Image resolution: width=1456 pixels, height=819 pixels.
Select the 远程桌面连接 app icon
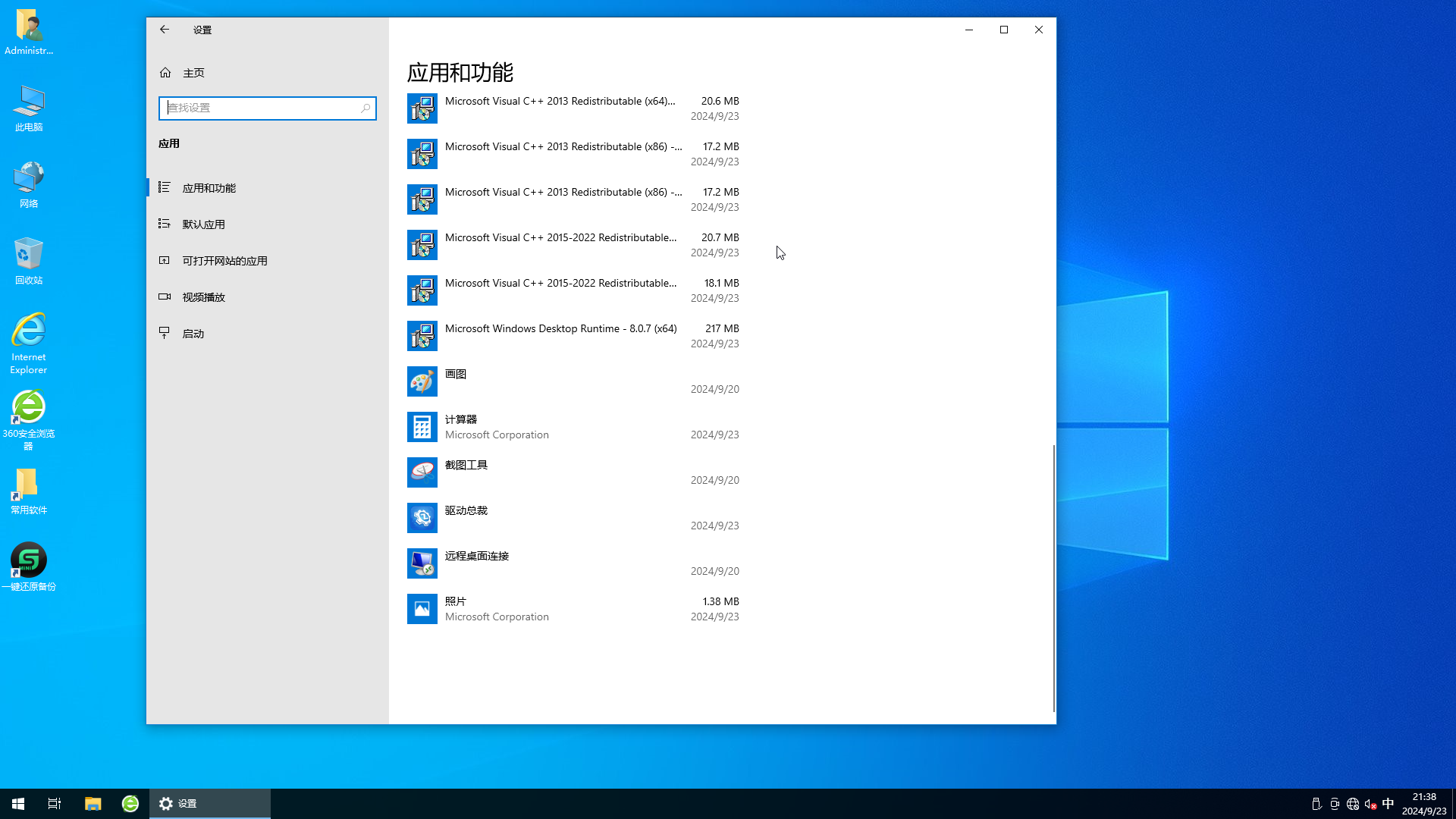[x=422, y=563]
